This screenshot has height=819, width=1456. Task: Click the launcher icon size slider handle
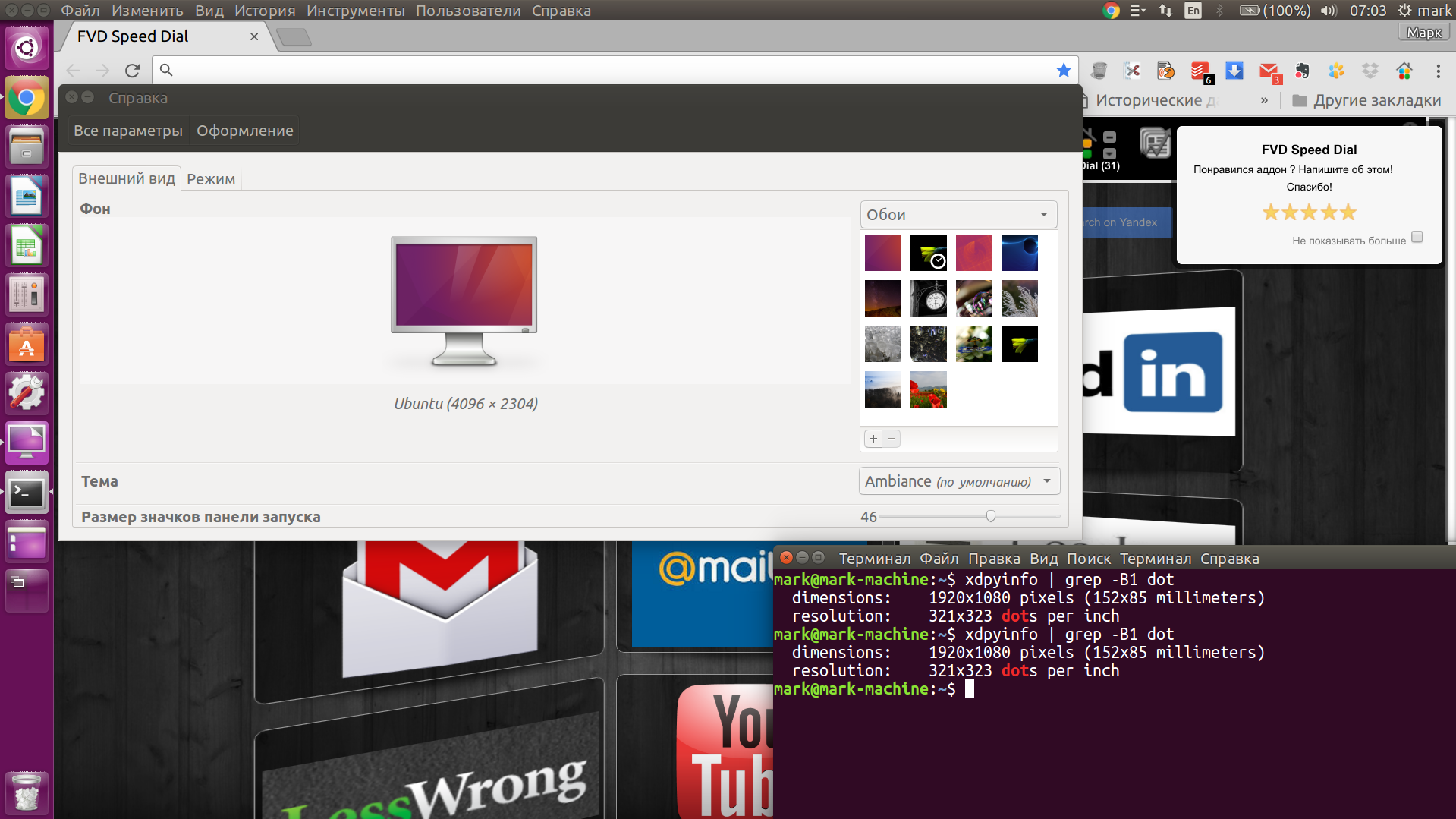click(x=990, y=516)
